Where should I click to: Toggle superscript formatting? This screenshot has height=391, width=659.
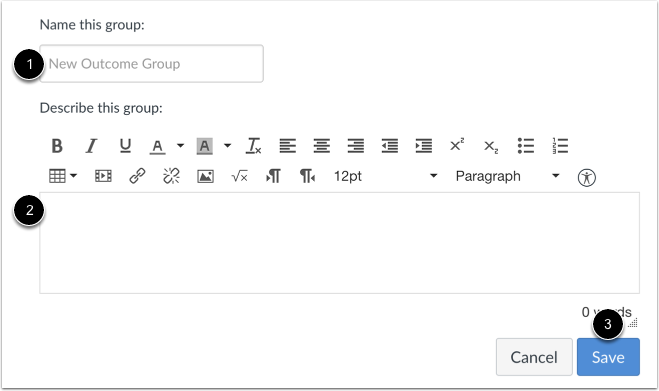coord(457,145)
